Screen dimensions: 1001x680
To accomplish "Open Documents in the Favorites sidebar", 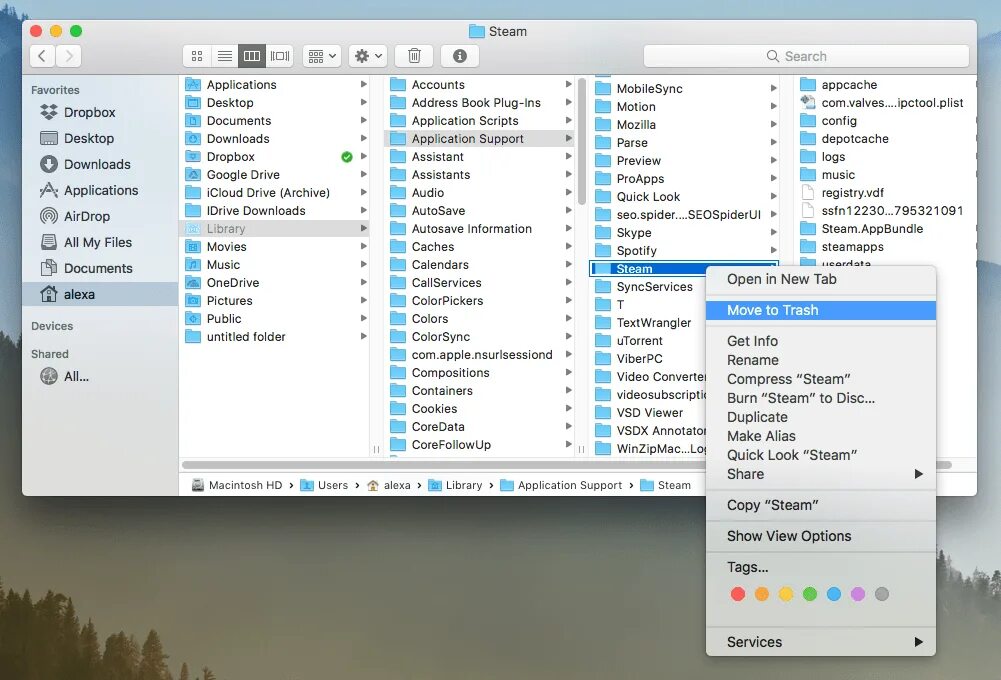I will (98, 269).
